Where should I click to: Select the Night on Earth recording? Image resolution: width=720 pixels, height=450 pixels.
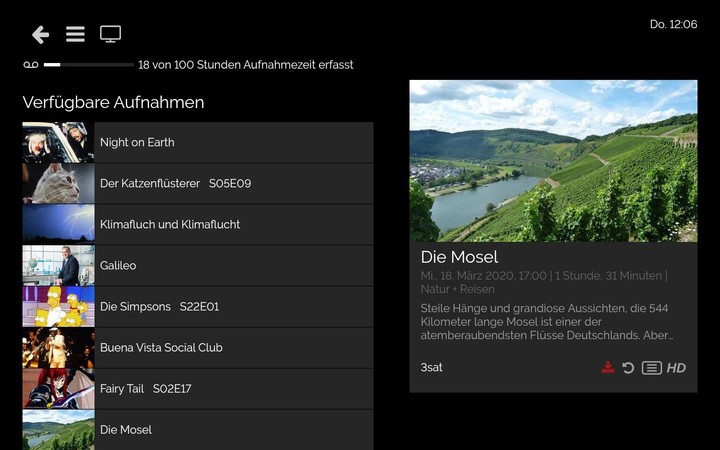(x=198, y=142)
